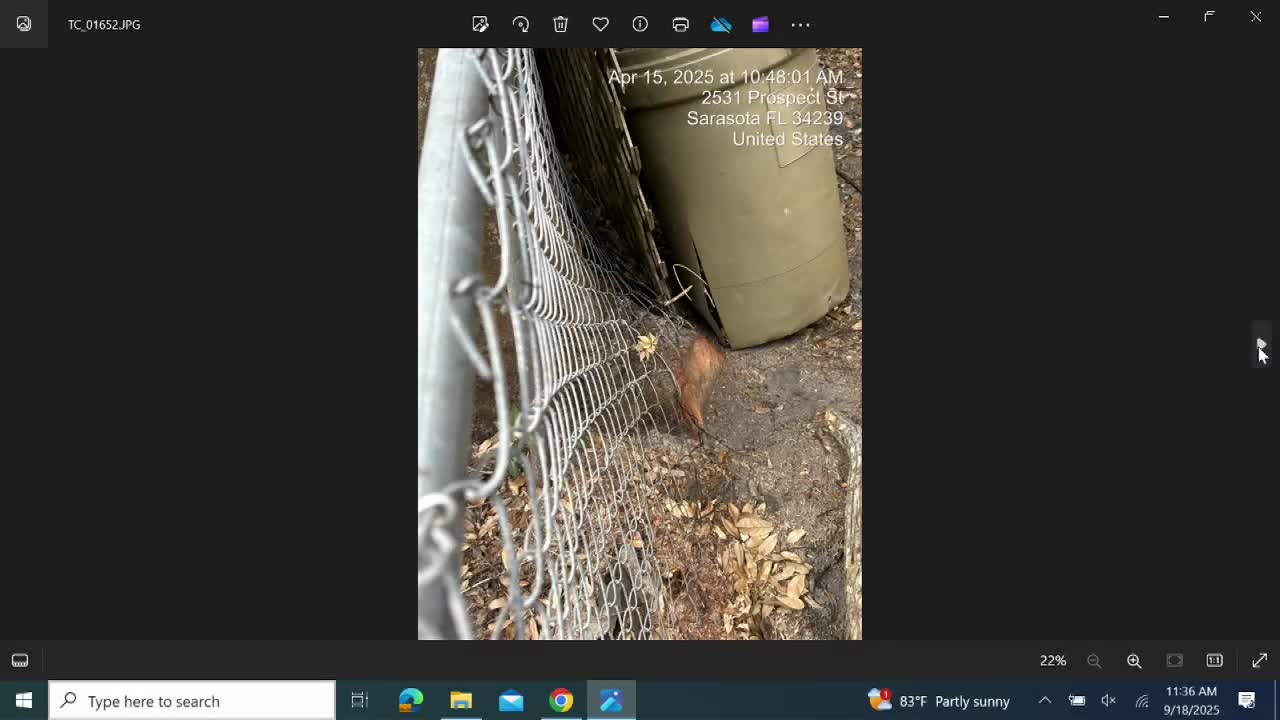Open the weather widget showing 83°F

click(x=939, y=700)
